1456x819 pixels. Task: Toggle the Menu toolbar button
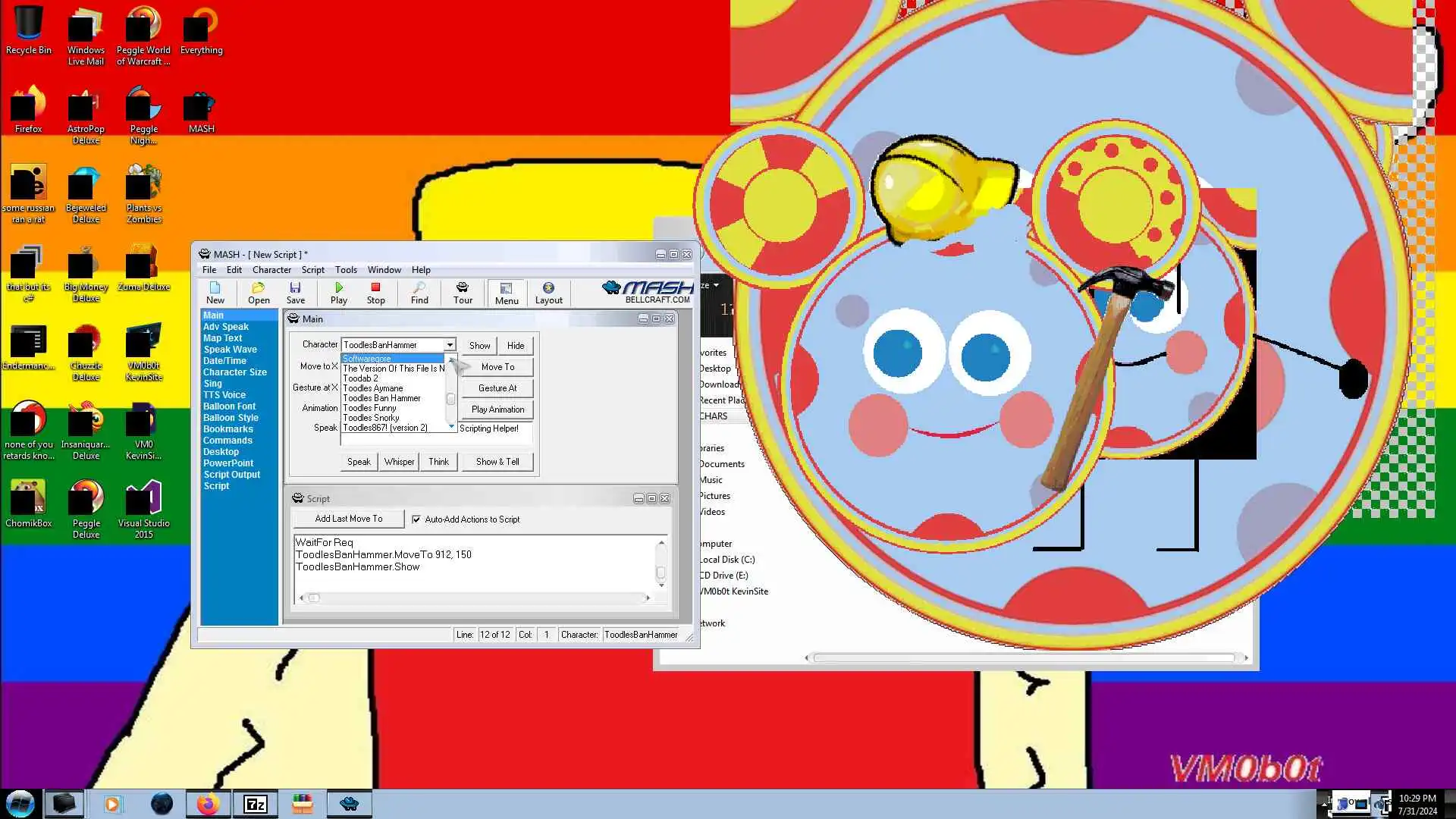click(x=507, y=292)
